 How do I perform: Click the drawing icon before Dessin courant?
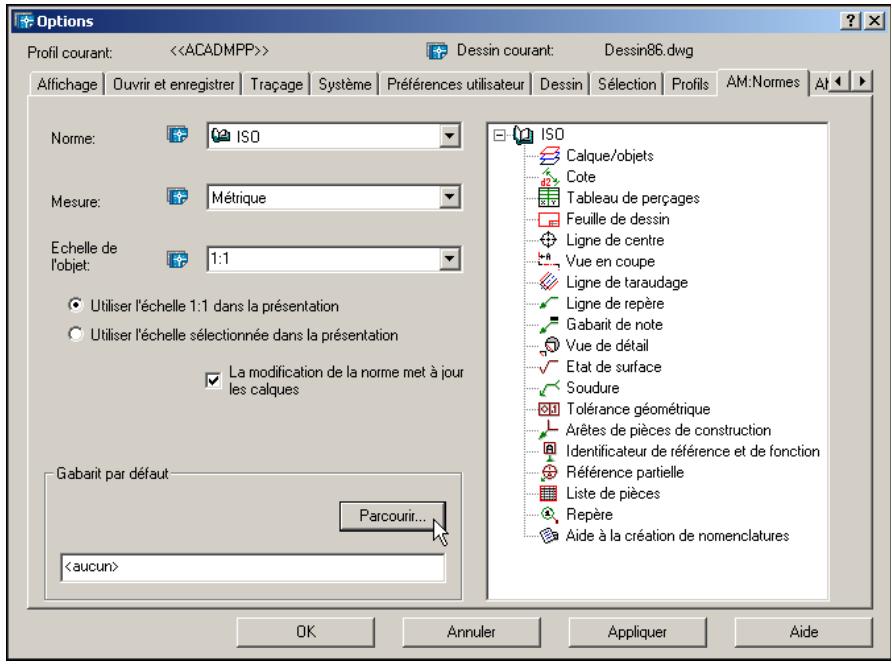click(x=437, y=51)
